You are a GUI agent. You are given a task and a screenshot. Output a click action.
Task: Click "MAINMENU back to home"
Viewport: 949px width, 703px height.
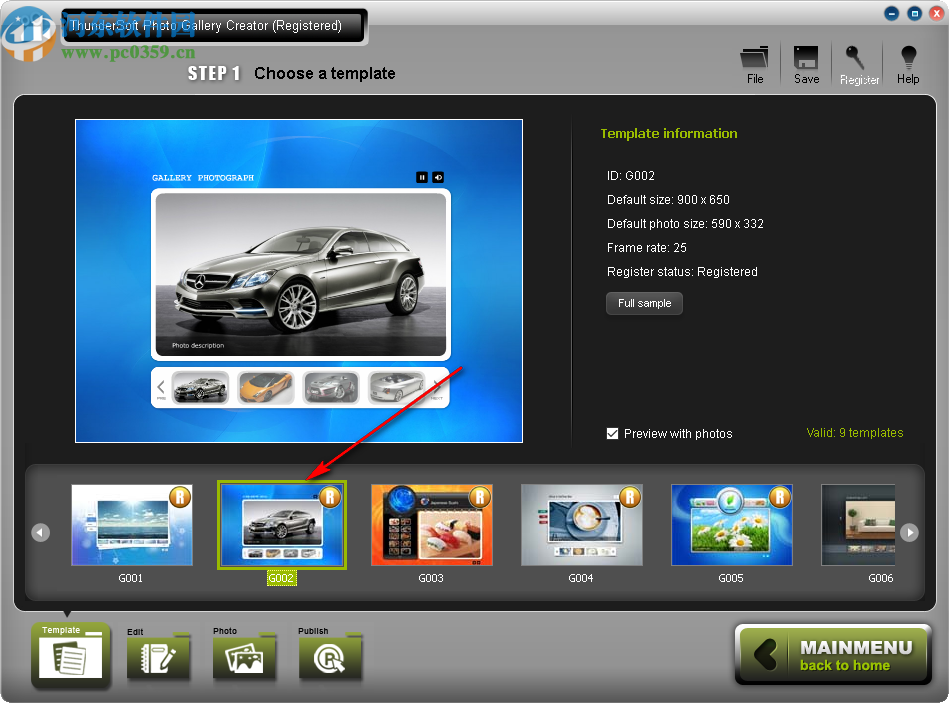pyautogui.click(x=832, y=655)
